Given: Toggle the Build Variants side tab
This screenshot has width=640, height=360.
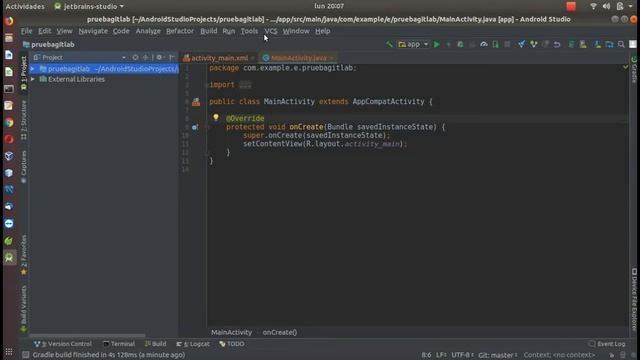Looking at the screenshot, I should (24, 309).
